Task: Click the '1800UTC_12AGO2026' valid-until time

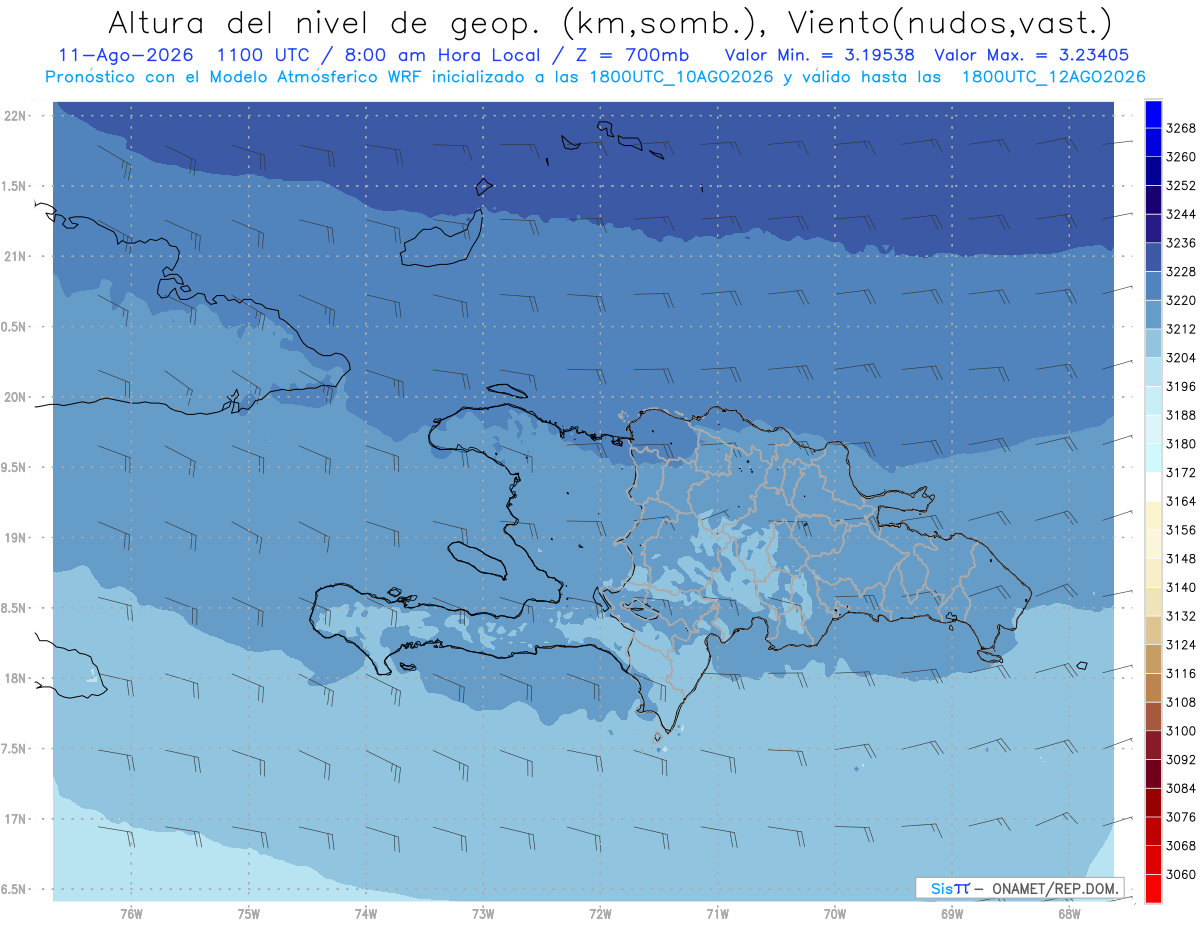Action: 1053,77
